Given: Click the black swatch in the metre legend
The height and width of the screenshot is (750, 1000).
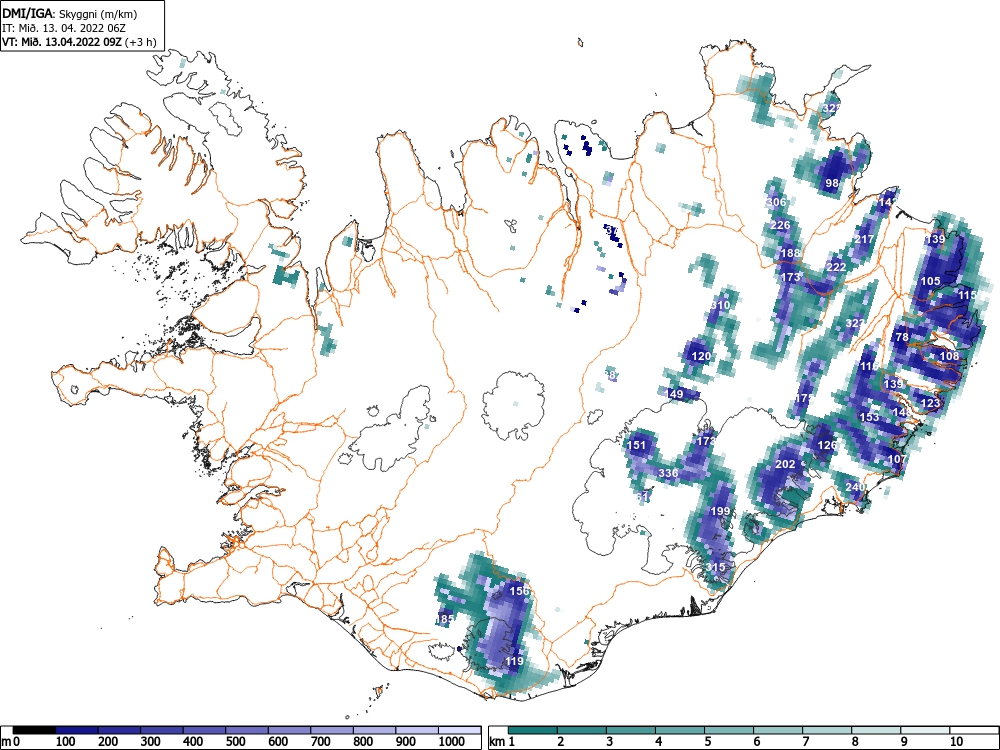Looking at the screenshot, I should (x=34, y=730).
